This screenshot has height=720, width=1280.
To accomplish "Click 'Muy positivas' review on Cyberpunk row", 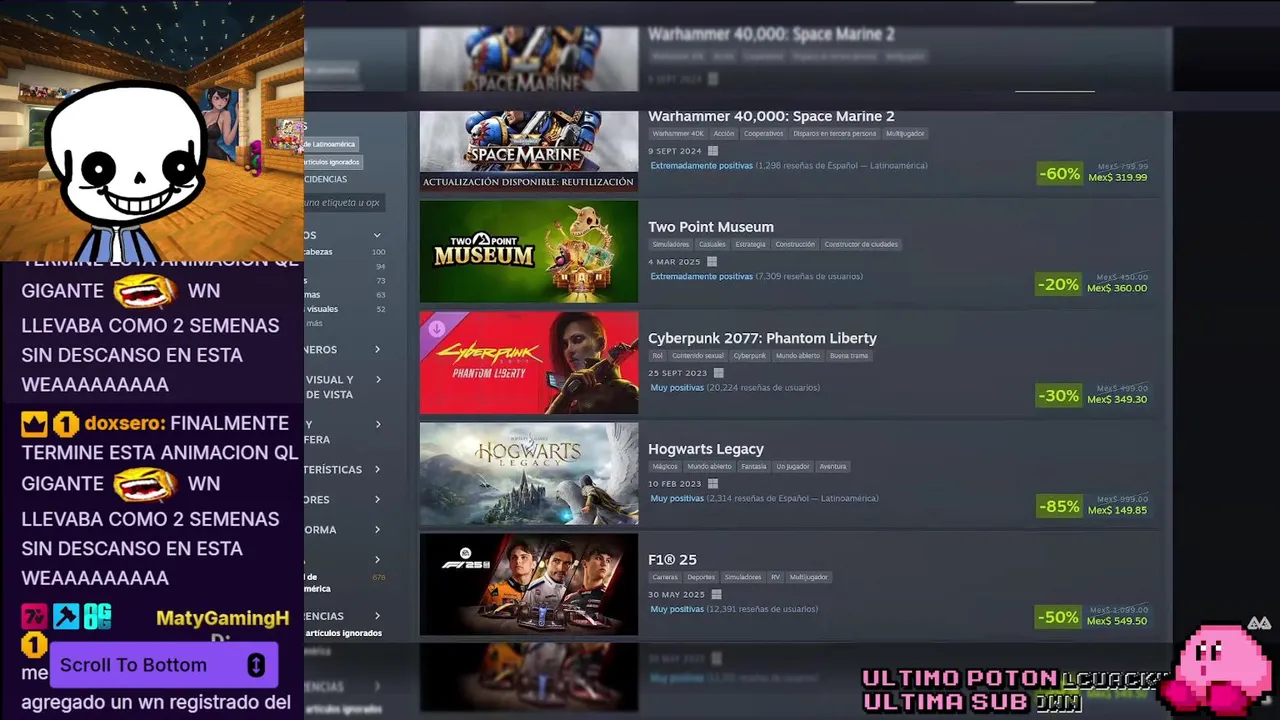I will [x=678, y=388].
